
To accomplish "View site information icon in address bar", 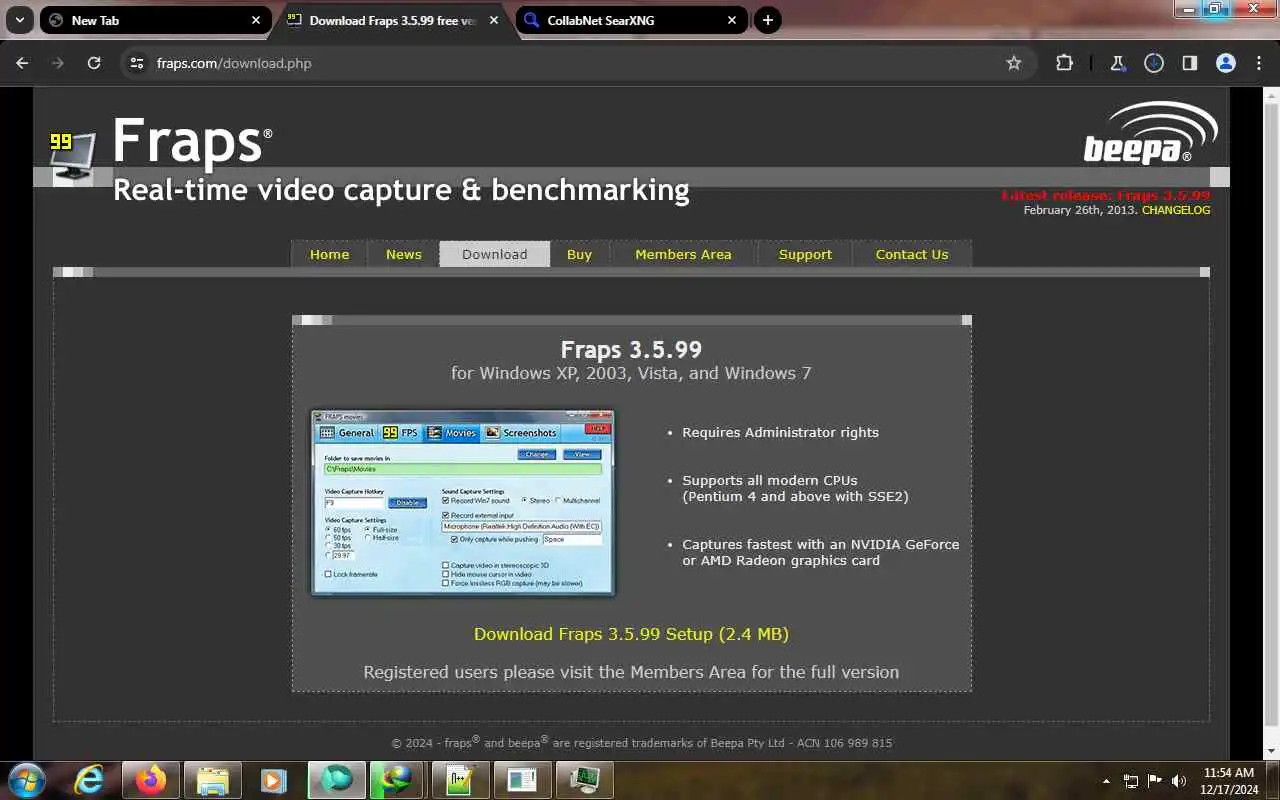I will point(137,63).
